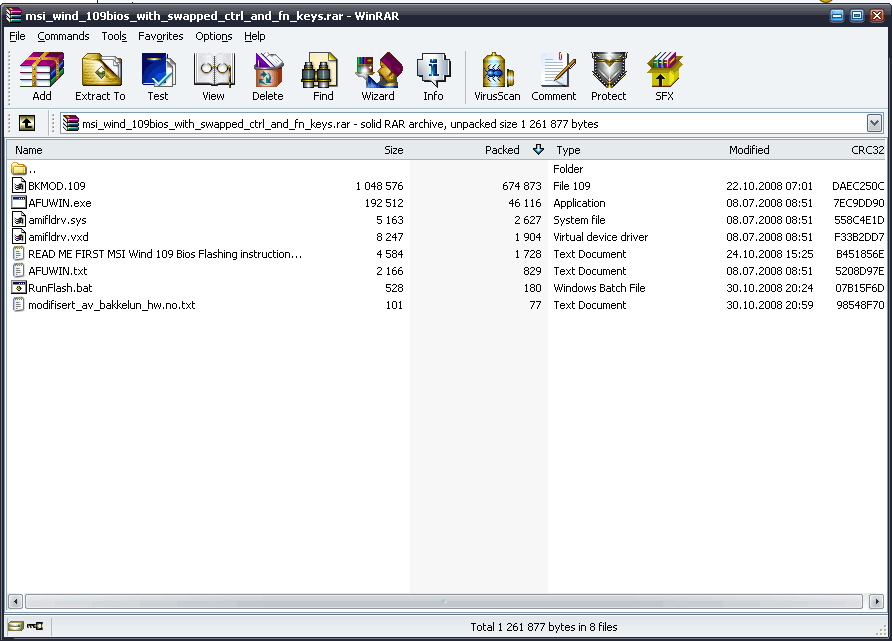Run VirusScan on the archive

(x=497, y=77)
